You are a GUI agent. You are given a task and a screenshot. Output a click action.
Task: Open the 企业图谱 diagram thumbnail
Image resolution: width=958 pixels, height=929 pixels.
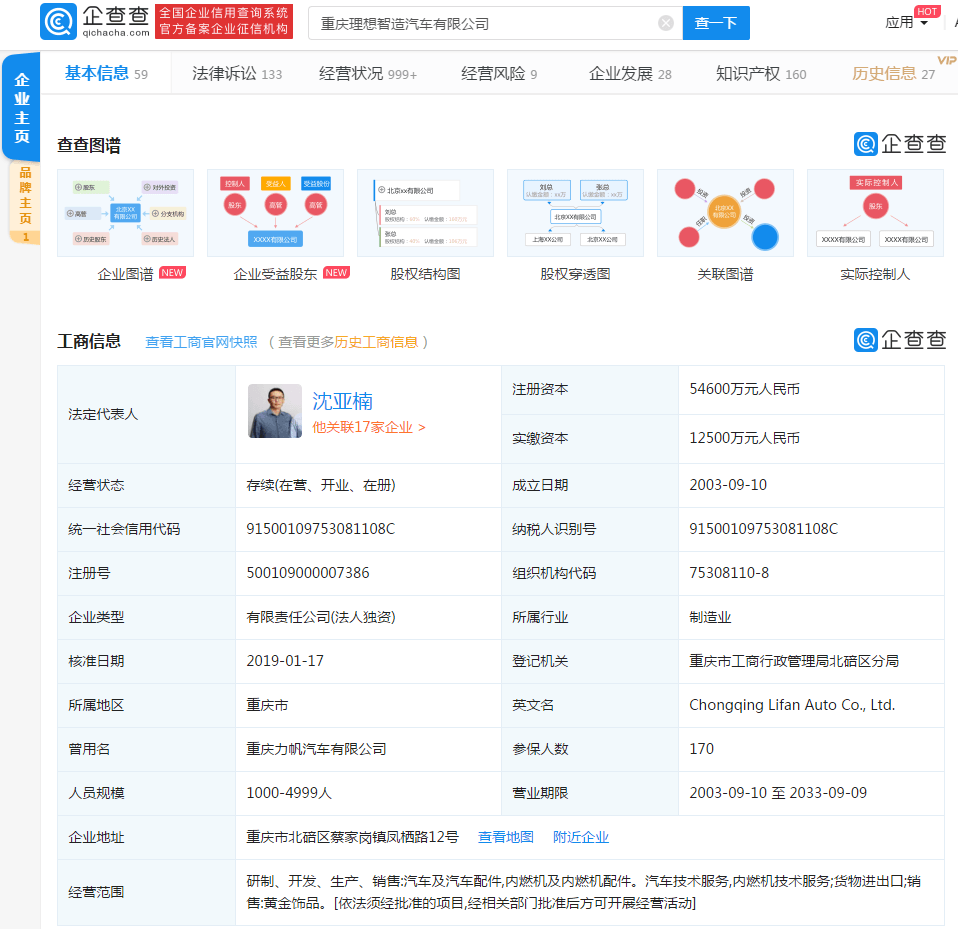(125, 213)
